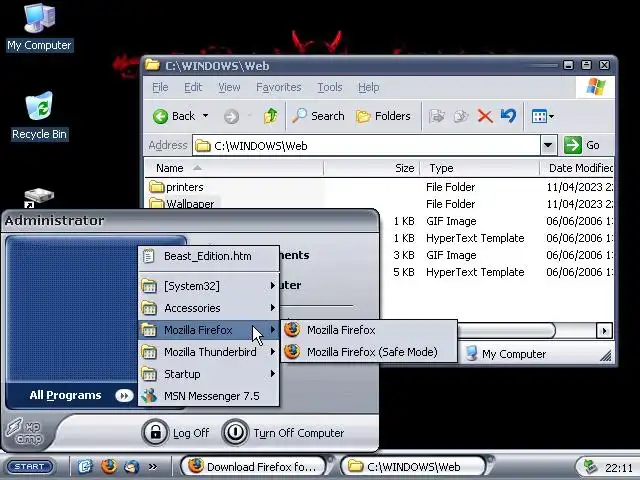Open the File menu
640x480 pixels.
[160, 87]
